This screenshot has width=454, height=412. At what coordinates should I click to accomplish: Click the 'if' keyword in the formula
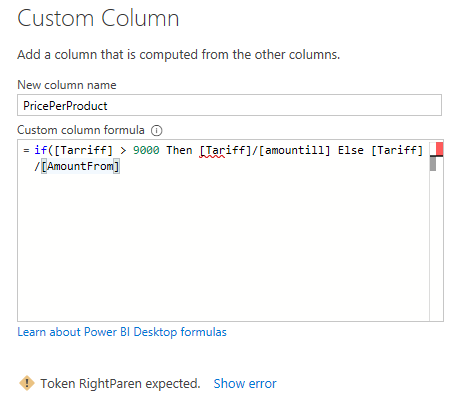tap(41, 150)
